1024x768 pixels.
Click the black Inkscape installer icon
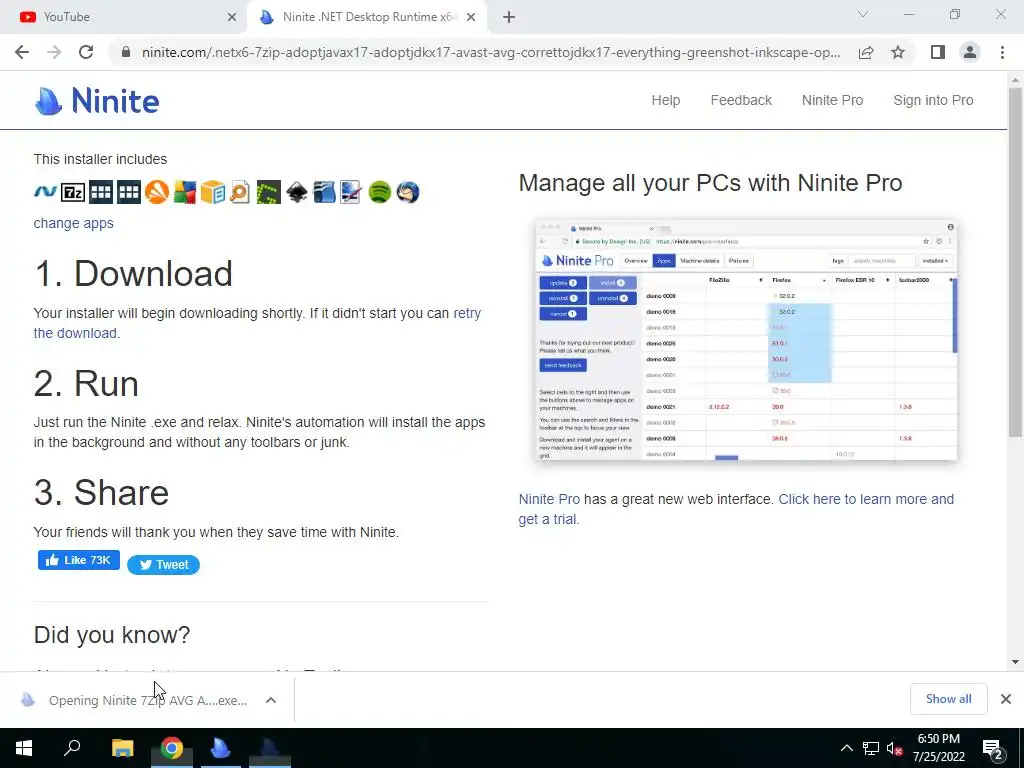click(296, 192)
